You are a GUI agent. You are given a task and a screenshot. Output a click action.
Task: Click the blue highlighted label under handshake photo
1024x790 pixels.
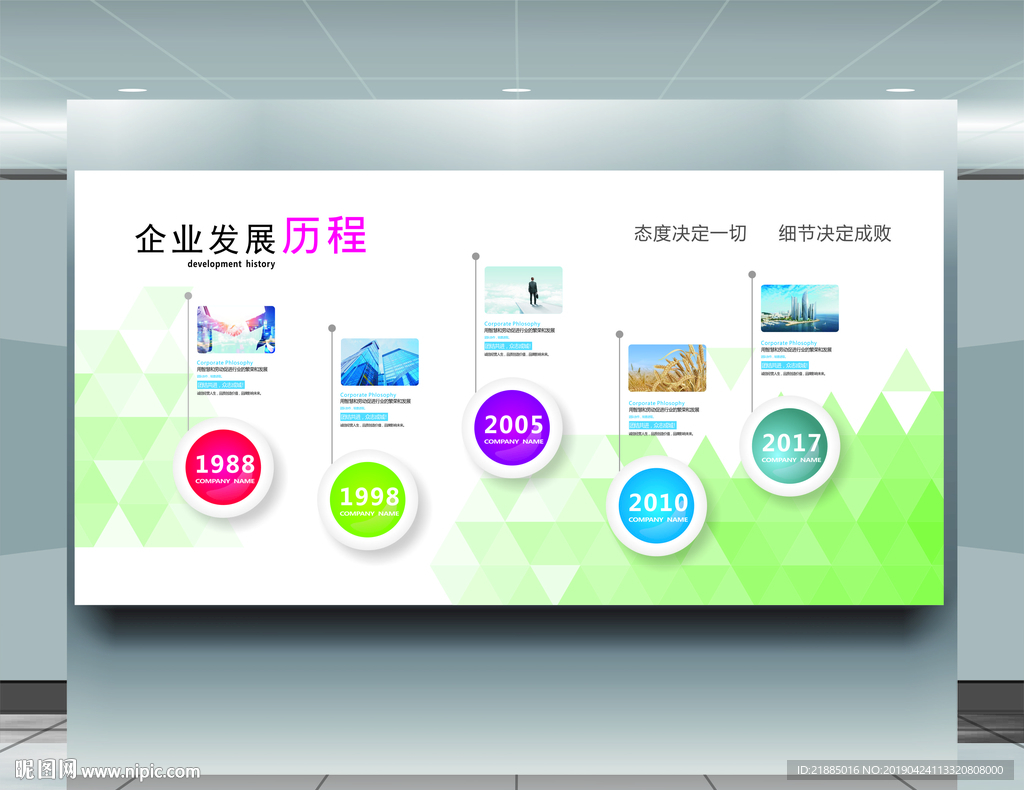coord(221,385)
